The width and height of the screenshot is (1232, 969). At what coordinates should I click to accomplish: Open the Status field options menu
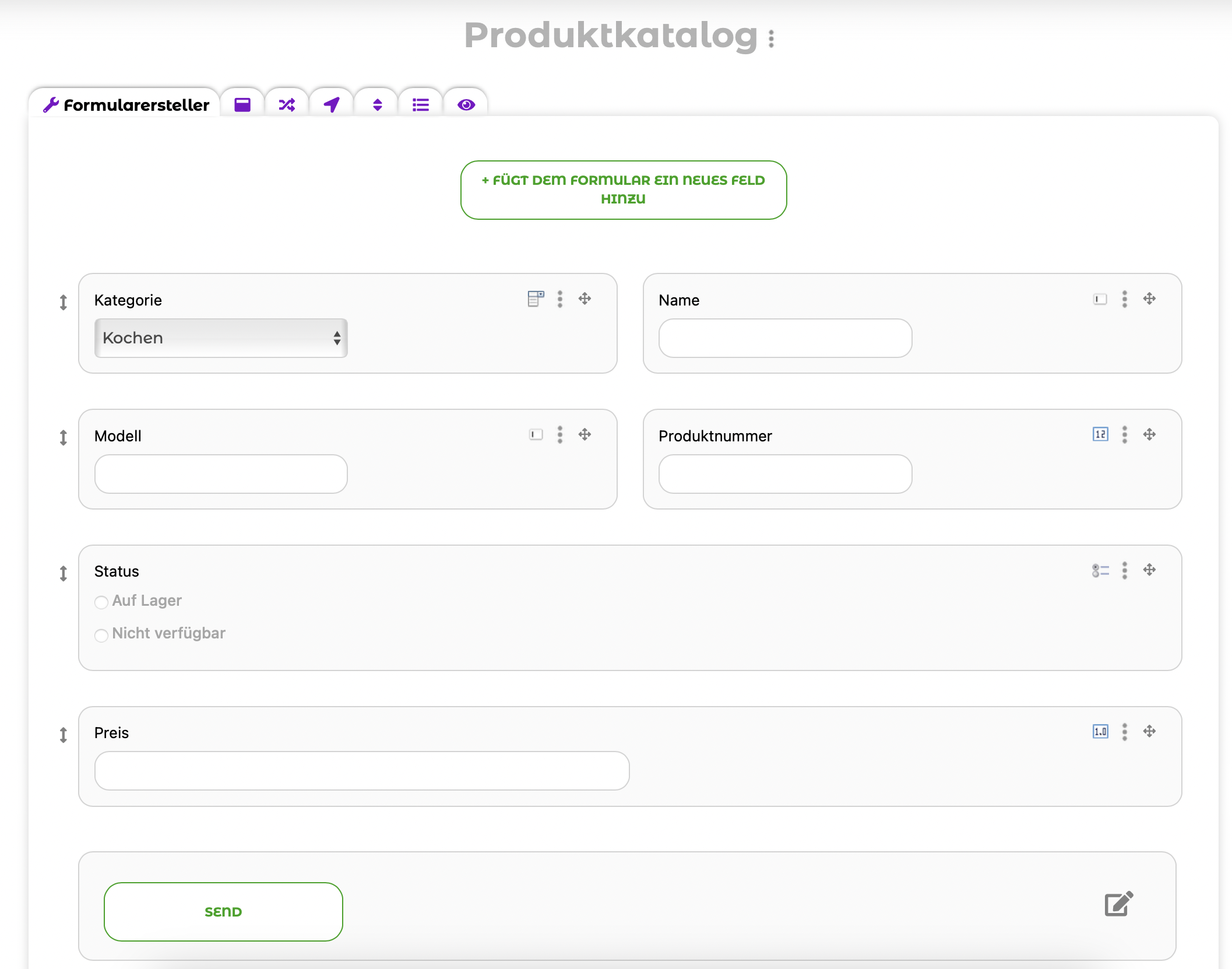point(1125,570)
